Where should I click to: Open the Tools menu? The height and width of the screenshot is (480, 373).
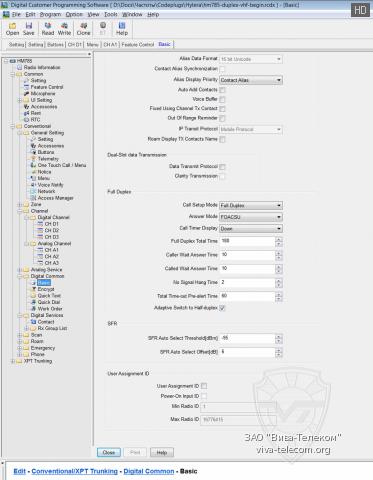111,15
